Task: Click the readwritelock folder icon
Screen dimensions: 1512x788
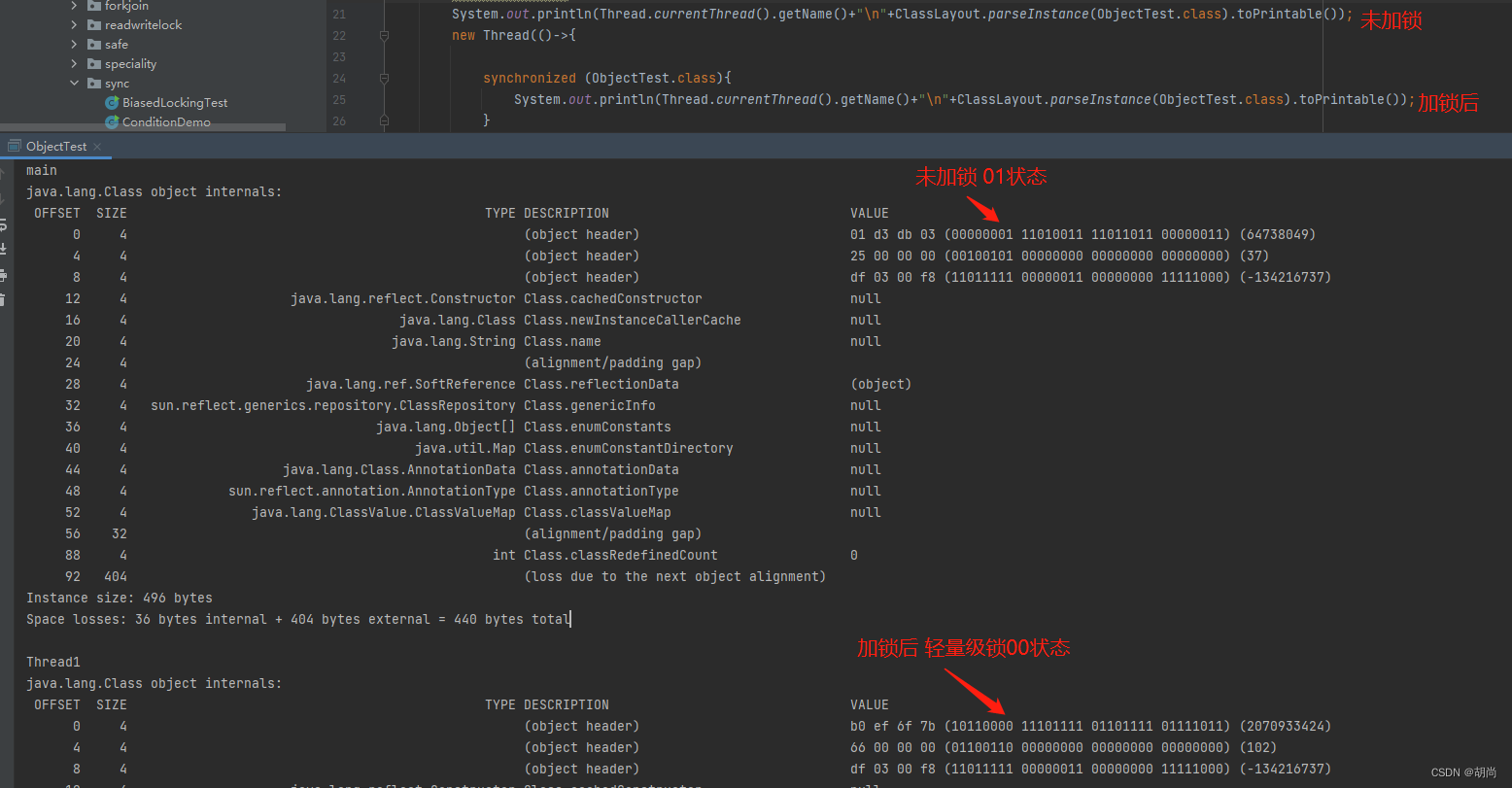Action: (x=94, y=24)
